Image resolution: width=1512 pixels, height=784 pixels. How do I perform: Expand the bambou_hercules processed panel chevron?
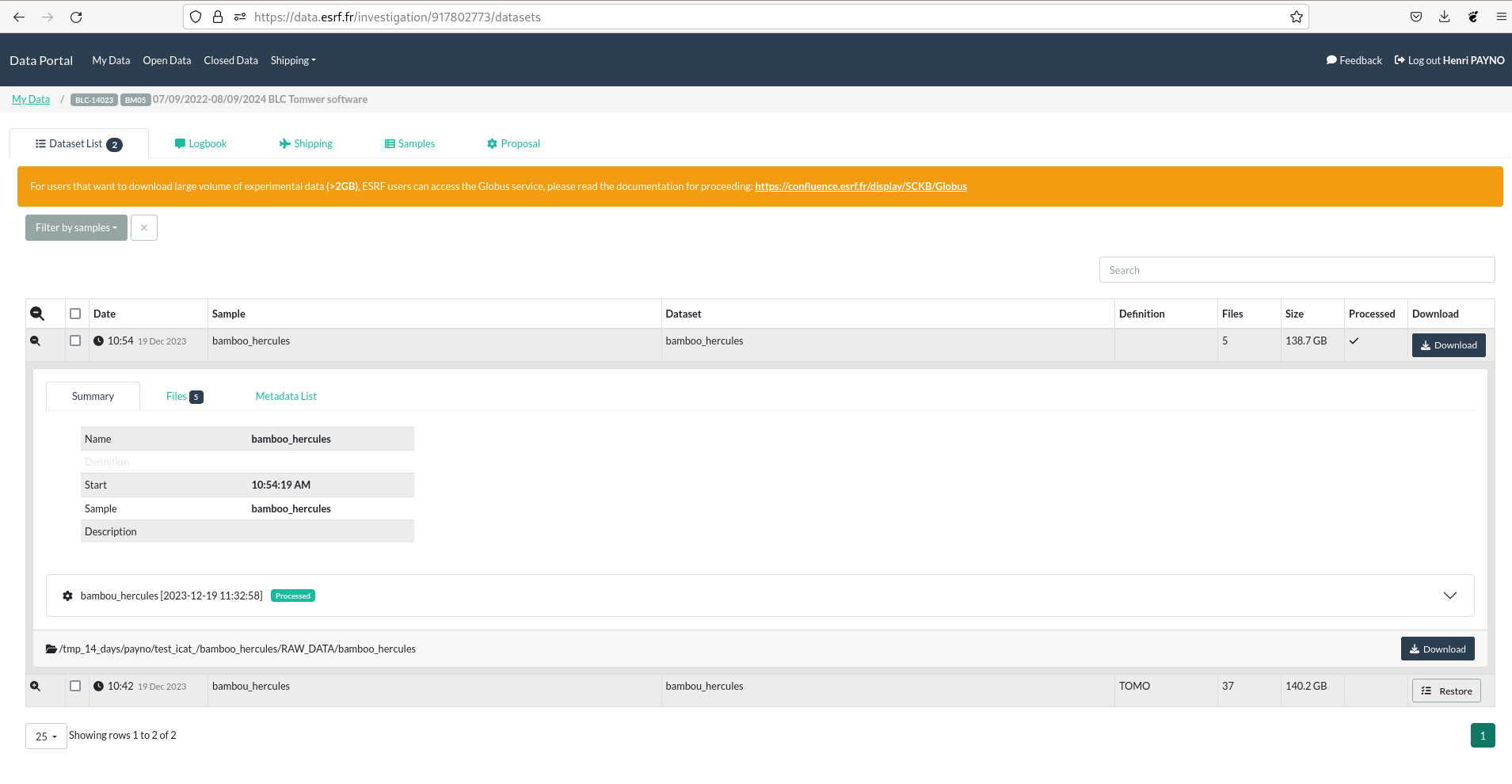click(1450, 596)
